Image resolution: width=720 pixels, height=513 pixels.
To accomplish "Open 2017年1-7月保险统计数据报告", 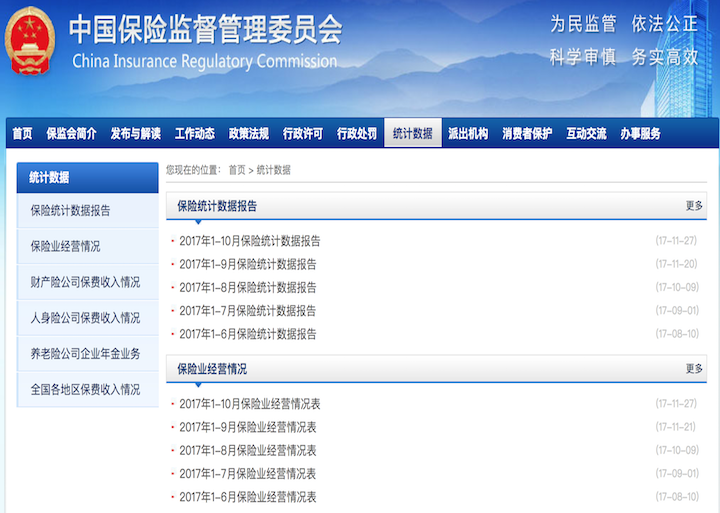I will [248, 311].
